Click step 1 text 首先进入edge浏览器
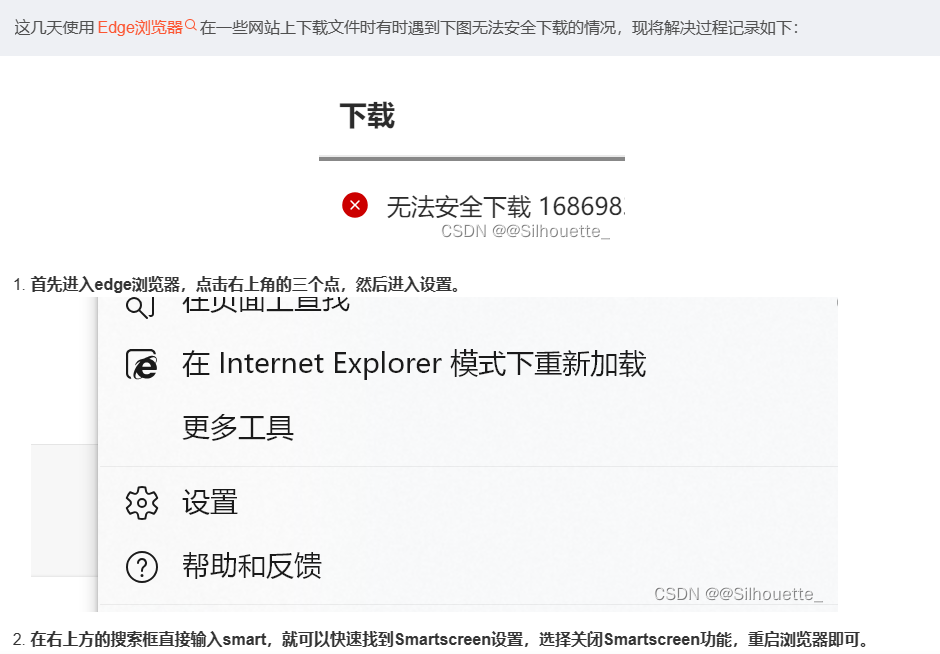The height and width of the screenshot is (654, 940). 246,284
